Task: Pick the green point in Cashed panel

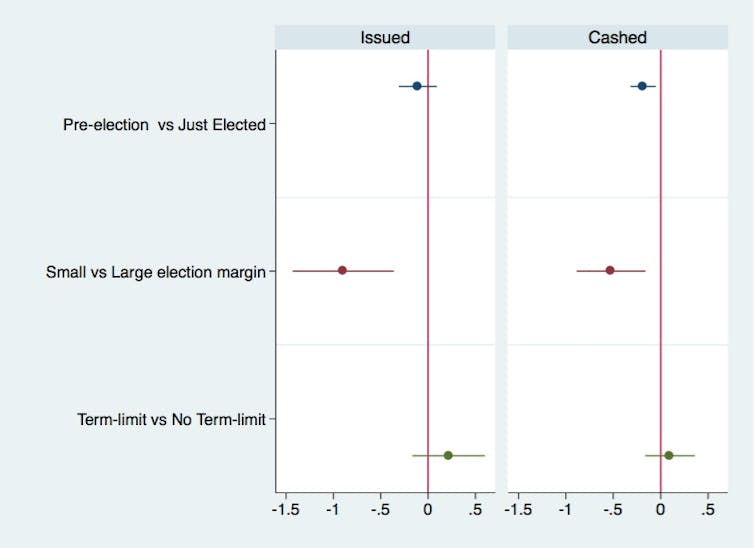Action: [669, 455]
